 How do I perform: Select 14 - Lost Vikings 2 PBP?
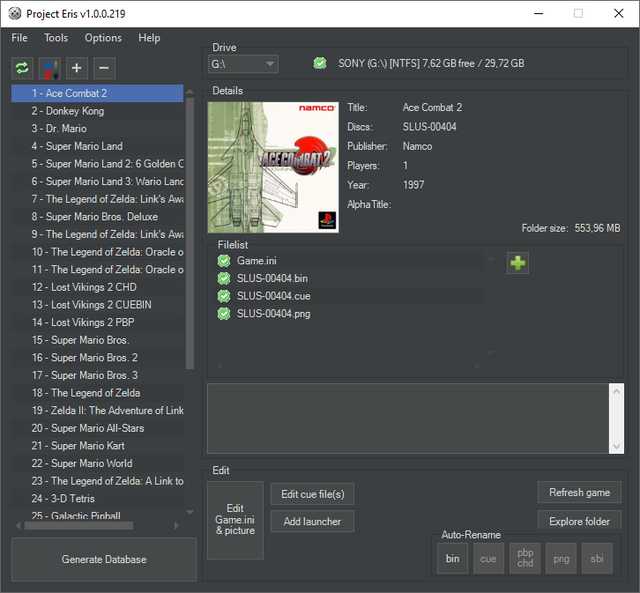[98, 322]
